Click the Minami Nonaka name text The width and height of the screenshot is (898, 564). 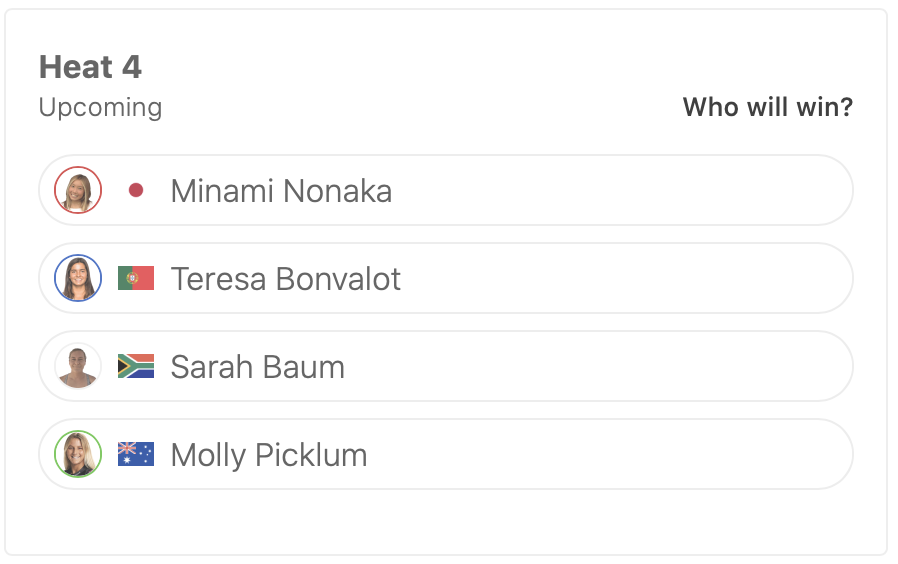(281, 190)
